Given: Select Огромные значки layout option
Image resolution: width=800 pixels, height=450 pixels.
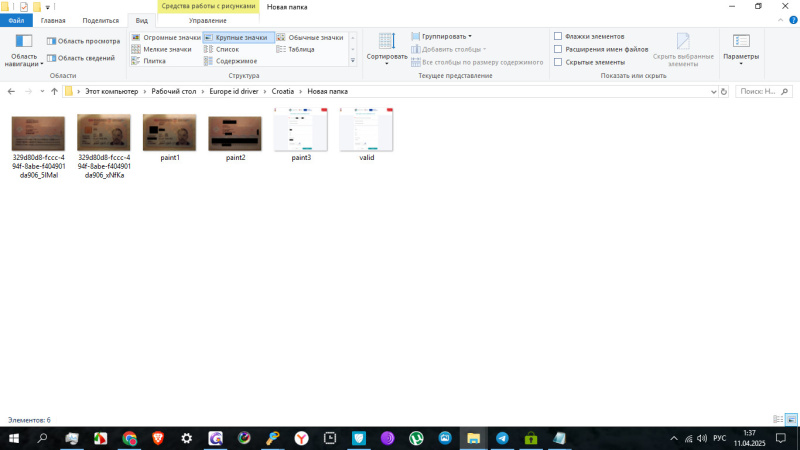Looking at the screenshot, I should click(x=166, y=37).
